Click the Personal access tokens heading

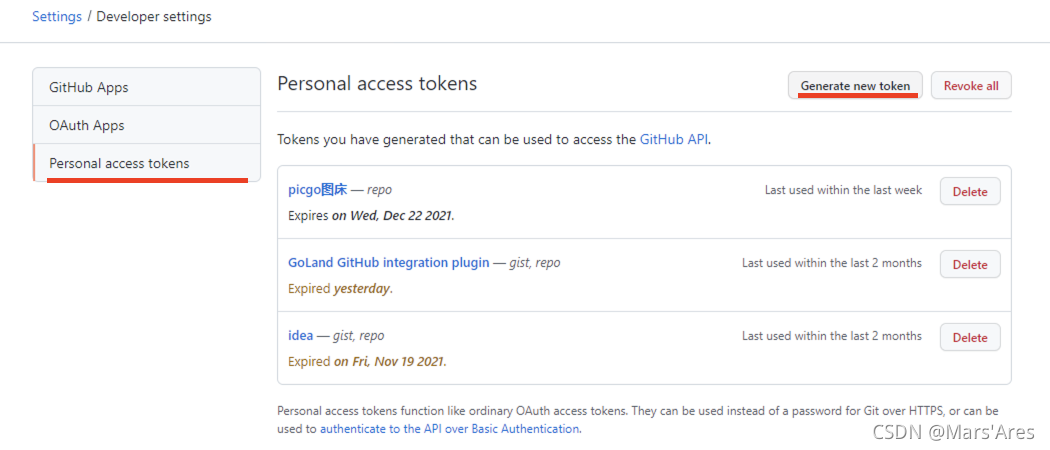tap(377, 84)
